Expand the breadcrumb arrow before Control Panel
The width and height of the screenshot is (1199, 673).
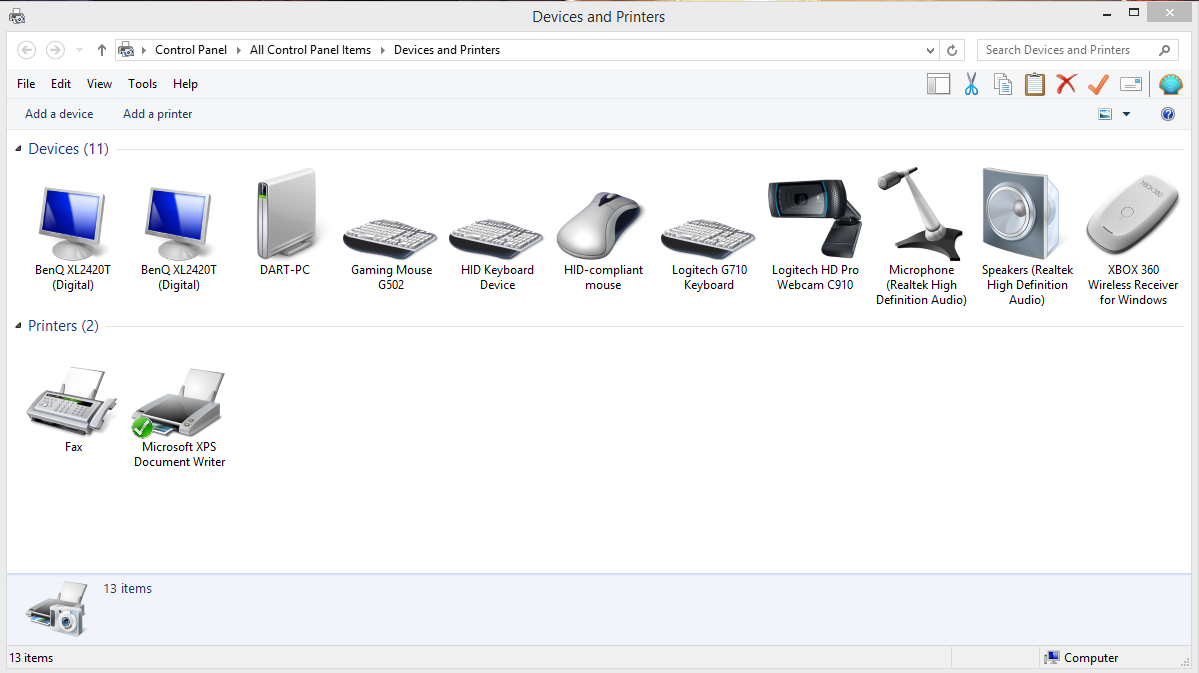[x=144, y=50]
